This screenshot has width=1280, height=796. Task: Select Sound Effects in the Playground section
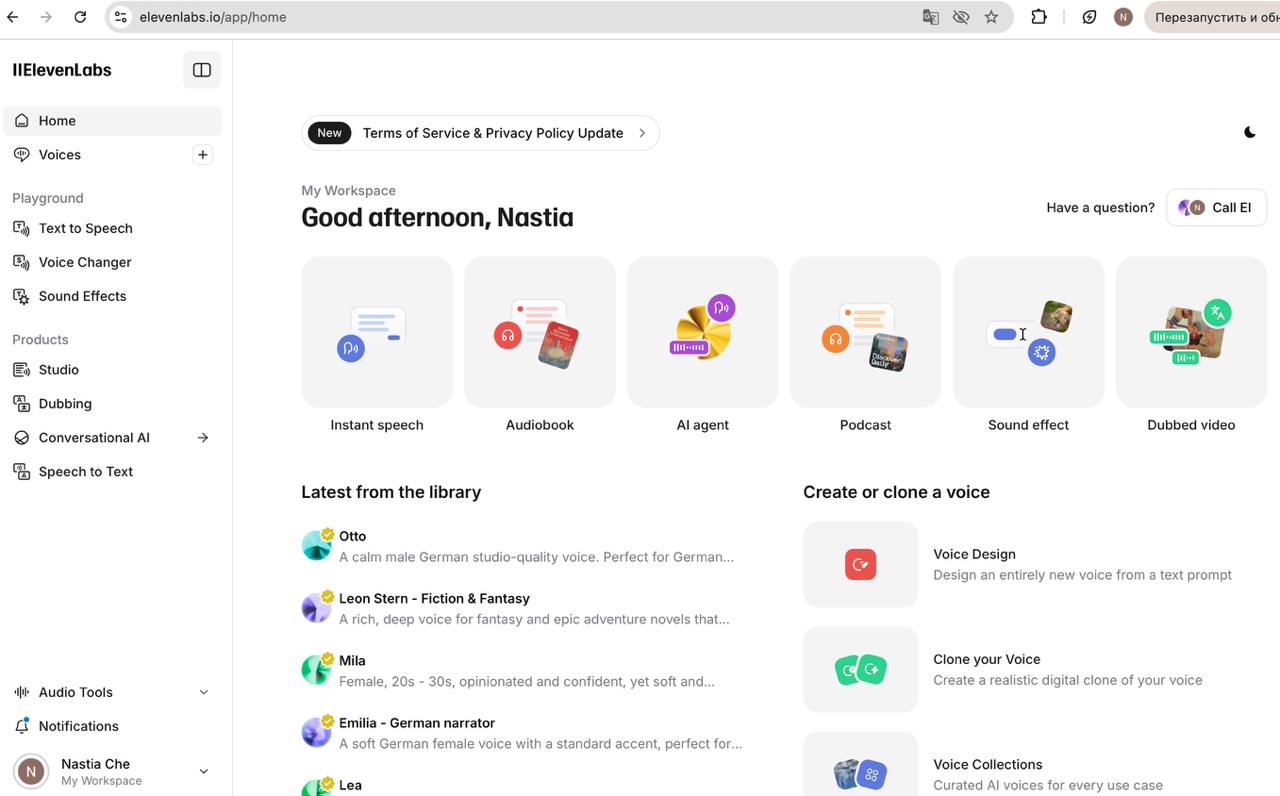(x=82, y=296)
